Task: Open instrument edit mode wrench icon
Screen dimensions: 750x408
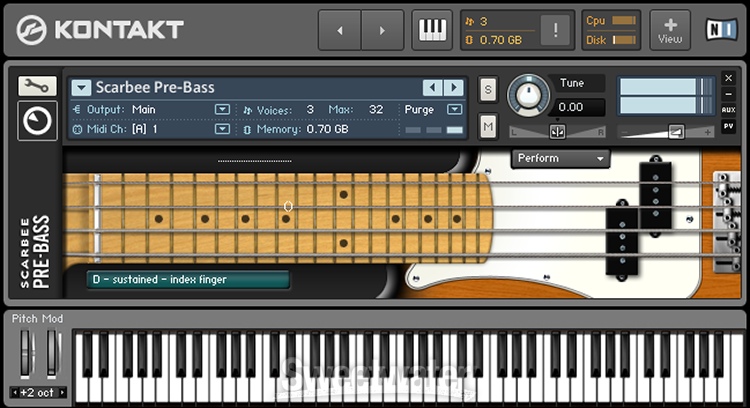Action: click(37, 86)
